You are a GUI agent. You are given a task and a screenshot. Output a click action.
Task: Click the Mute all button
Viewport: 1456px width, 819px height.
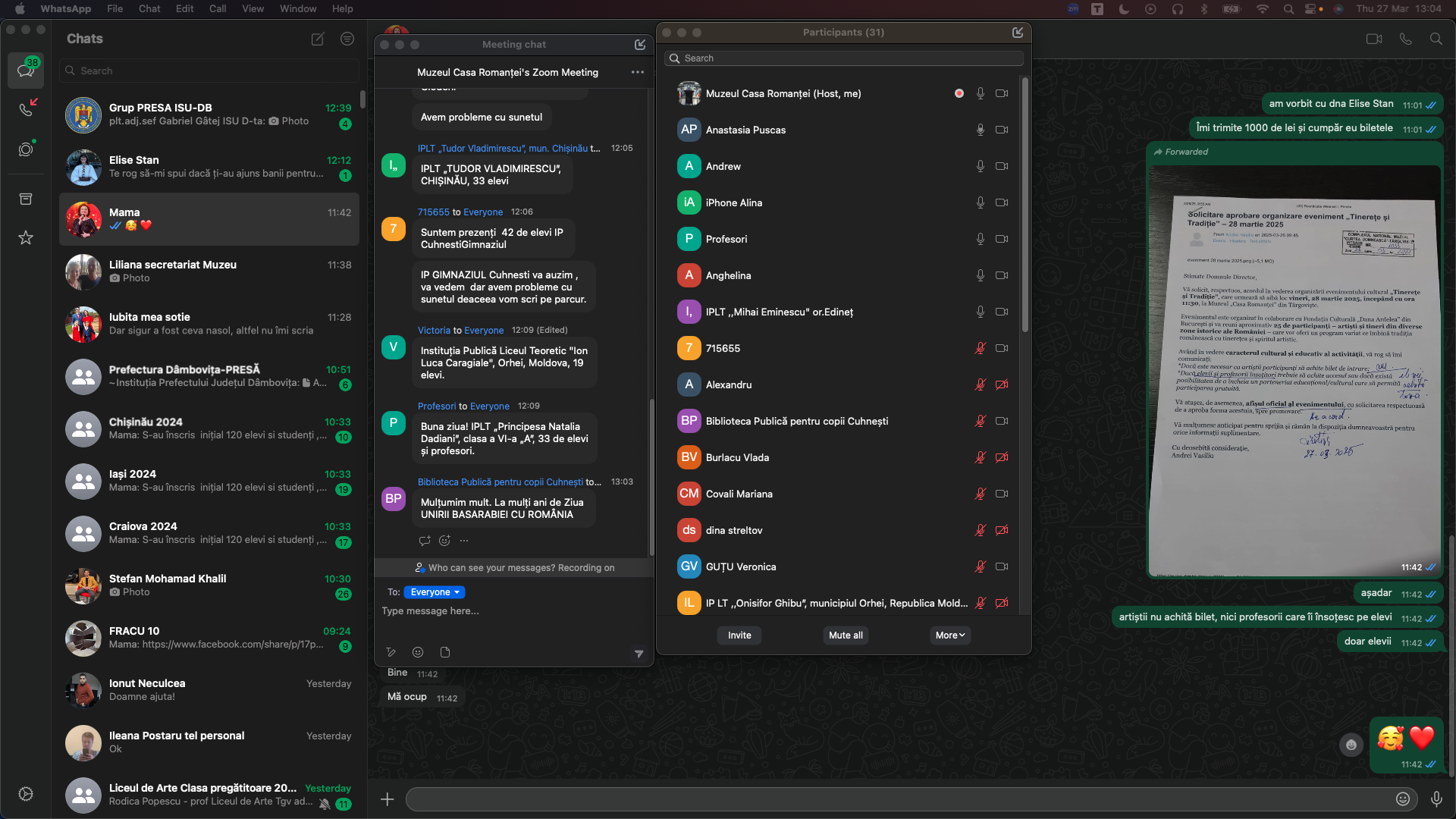[x=846, y=635]
